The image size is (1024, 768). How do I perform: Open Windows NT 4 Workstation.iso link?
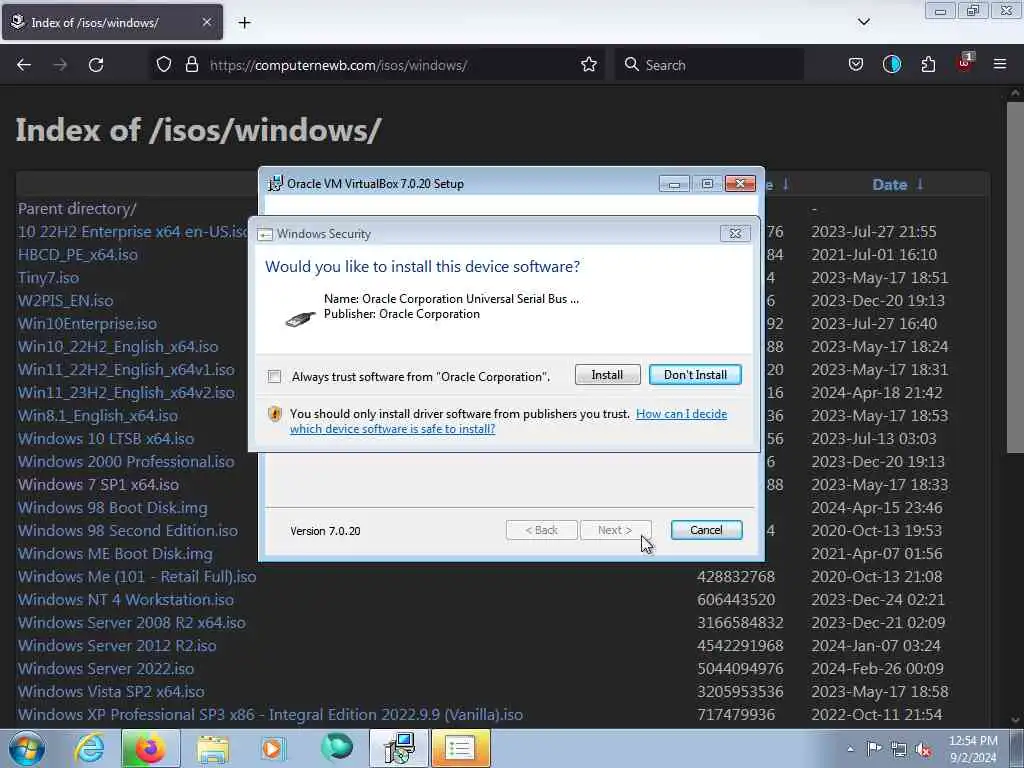[126, 600]
